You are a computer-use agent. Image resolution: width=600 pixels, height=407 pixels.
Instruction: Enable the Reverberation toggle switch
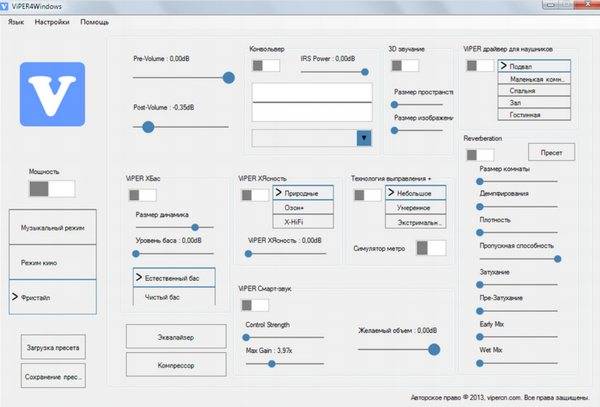coord(480,155)
